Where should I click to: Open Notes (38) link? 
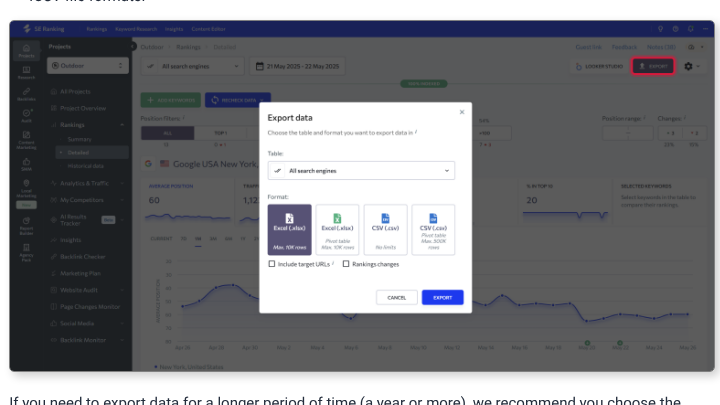point(661,47)
